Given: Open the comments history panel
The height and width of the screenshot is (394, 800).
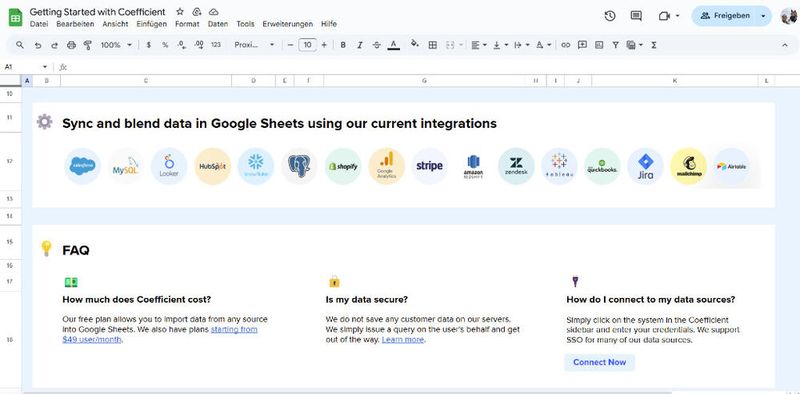Looking at the screenshot, I should pyautogui.click(x=636, y=16).
